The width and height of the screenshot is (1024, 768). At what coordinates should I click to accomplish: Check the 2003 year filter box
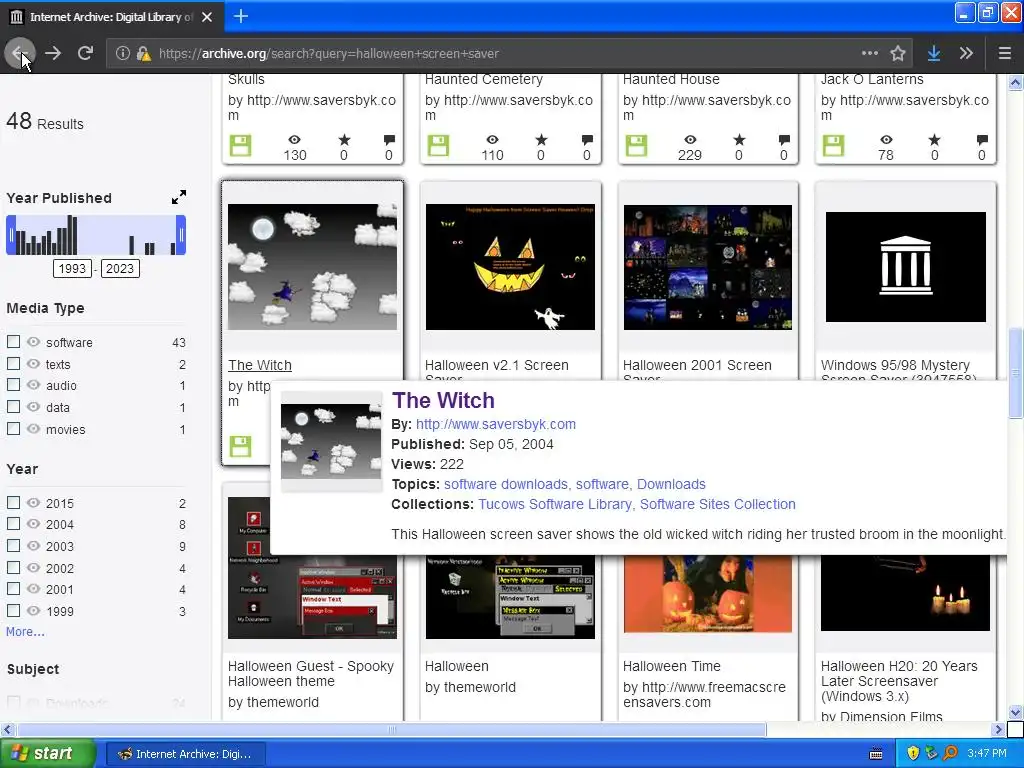13,545
